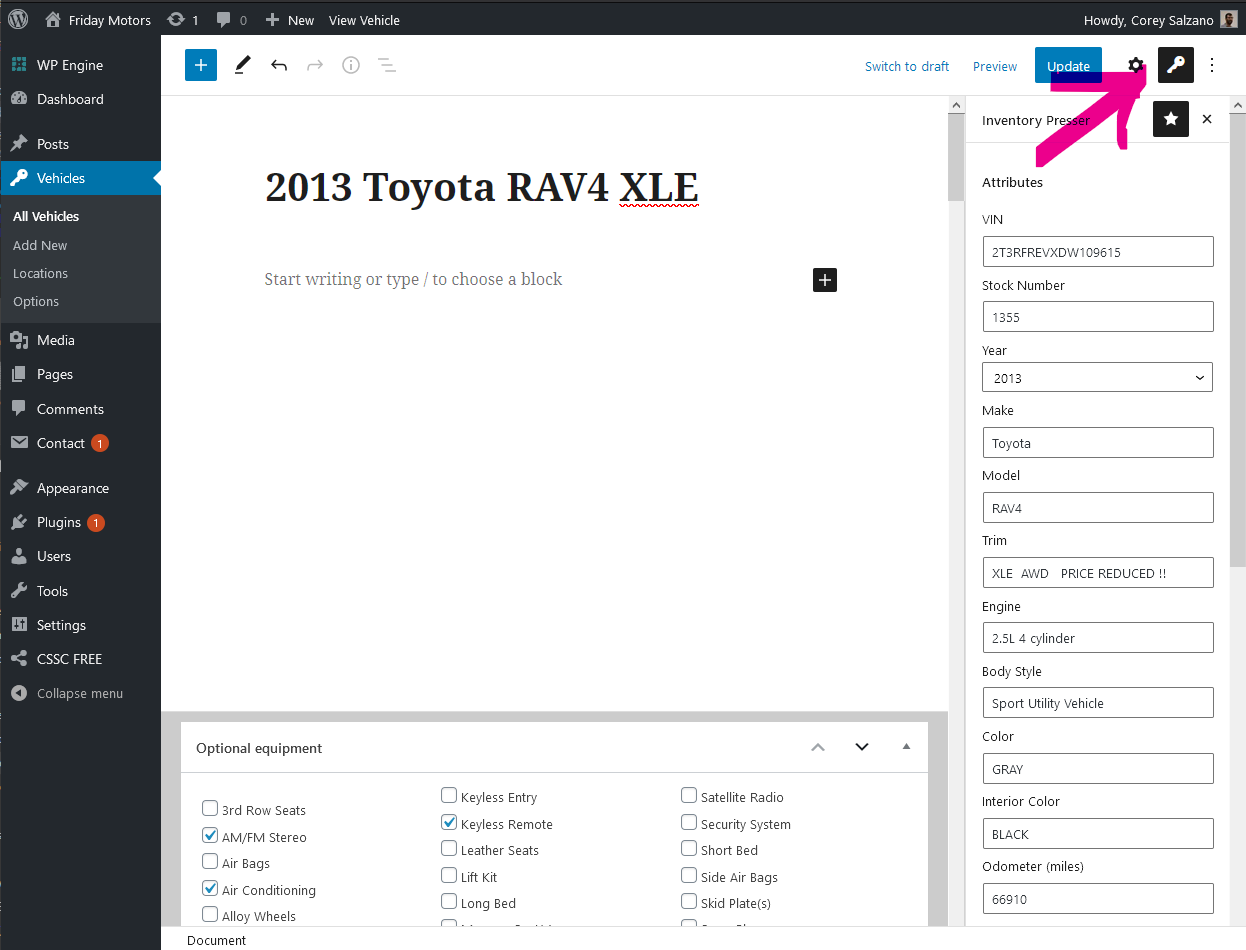The image size is (1246, 950).
Task: Open Comments in sidebar menu
Action: pyautogui.click(x=80, y=409)
